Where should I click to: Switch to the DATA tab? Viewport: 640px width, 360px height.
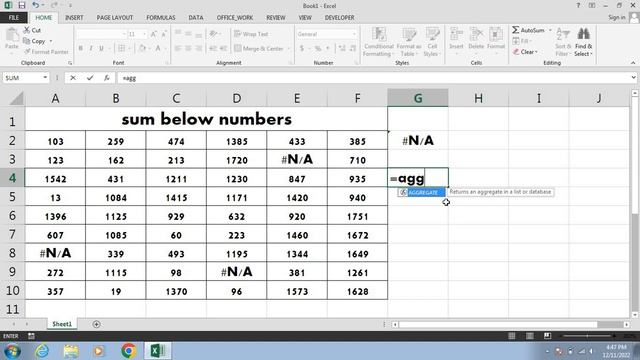196,18
